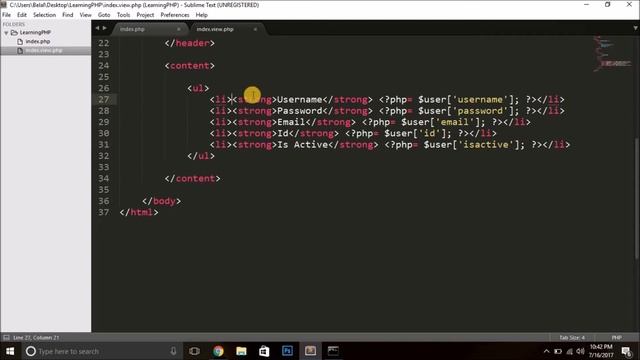Click the </body> closing tag
The height and width of the screenshot is (360, 640).
pyautogui.click(x=162, y=201)
